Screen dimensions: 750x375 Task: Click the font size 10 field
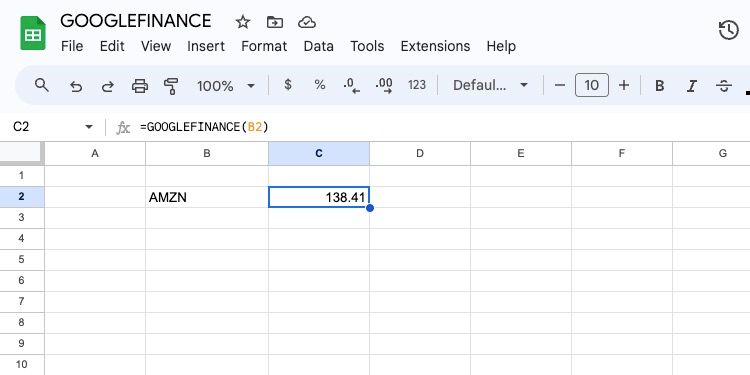point(592,86)
